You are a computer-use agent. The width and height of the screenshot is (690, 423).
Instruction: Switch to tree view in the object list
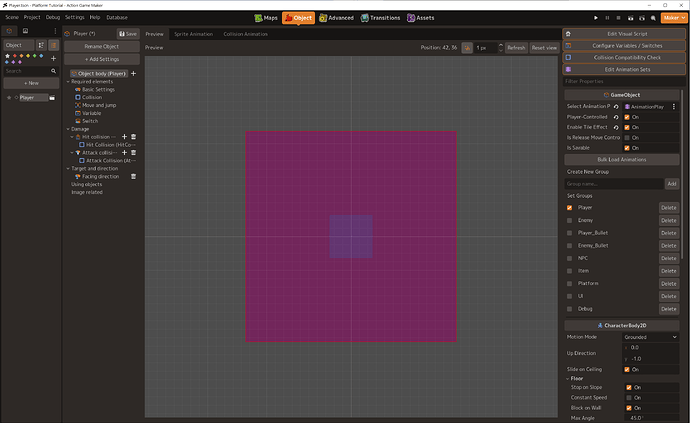[x=41, y=45]
